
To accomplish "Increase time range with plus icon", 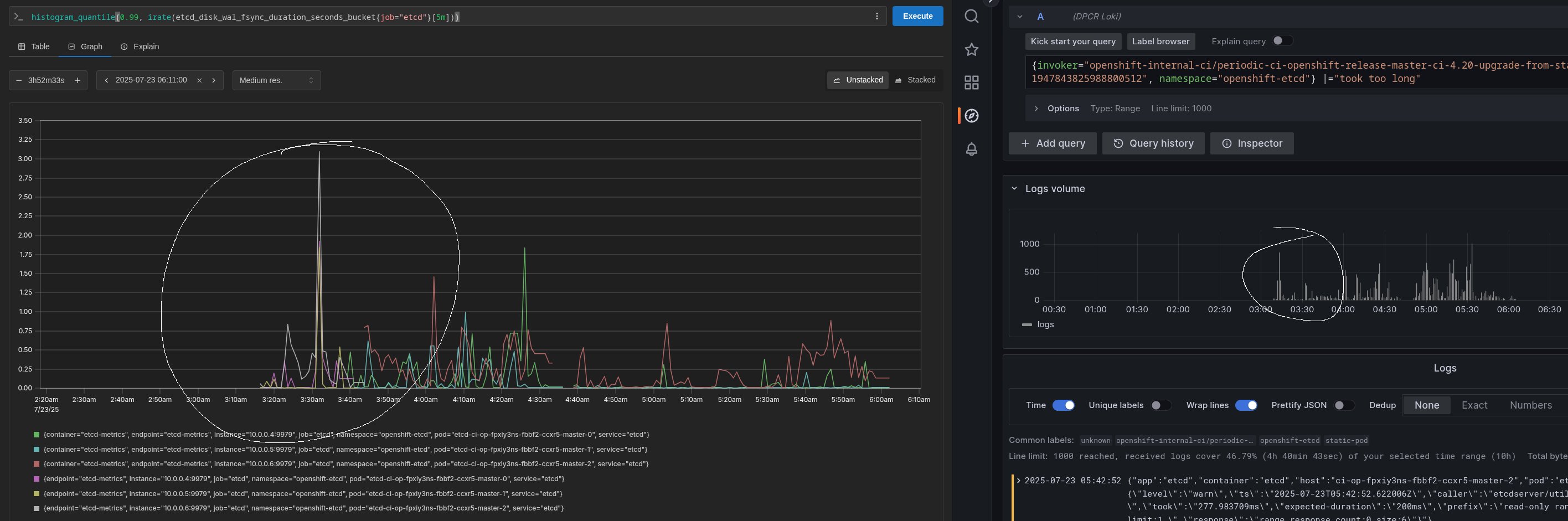I will (78, 80).
